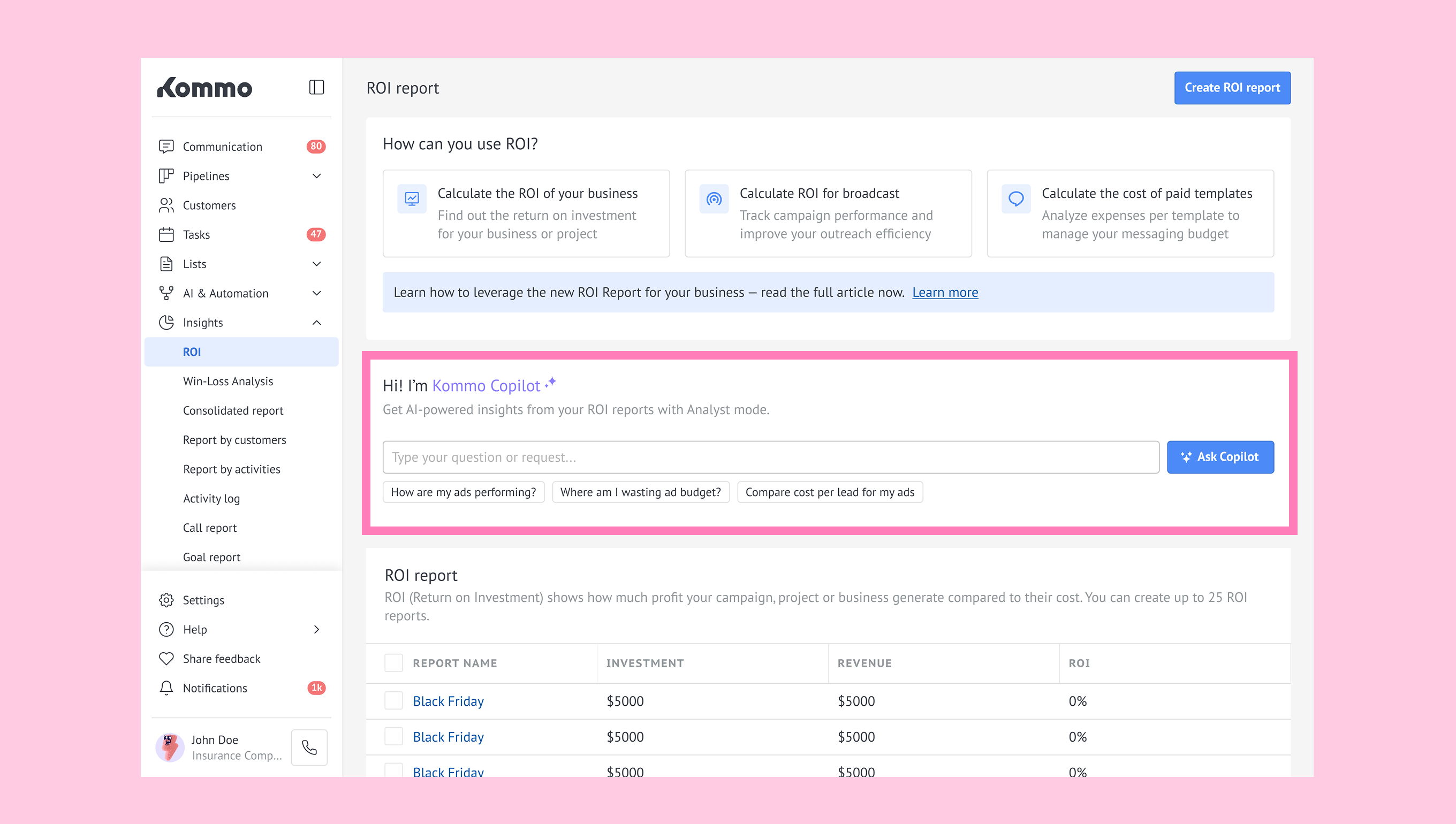Viewport: 1456px width, 824px height.
Task: Click the Pipelines board icon
Action: point(166,176)
